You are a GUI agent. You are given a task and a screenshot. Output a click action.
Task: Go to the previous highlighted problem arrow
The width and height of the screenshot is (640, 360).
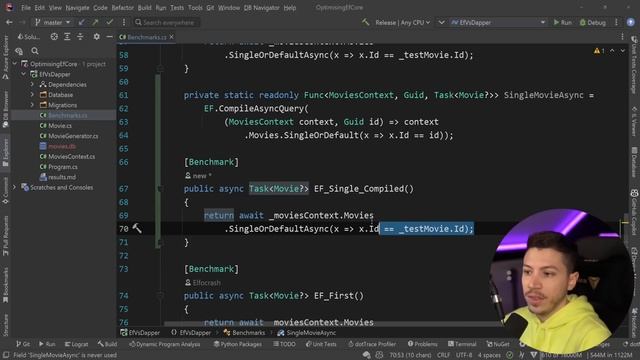pos(612,51)
